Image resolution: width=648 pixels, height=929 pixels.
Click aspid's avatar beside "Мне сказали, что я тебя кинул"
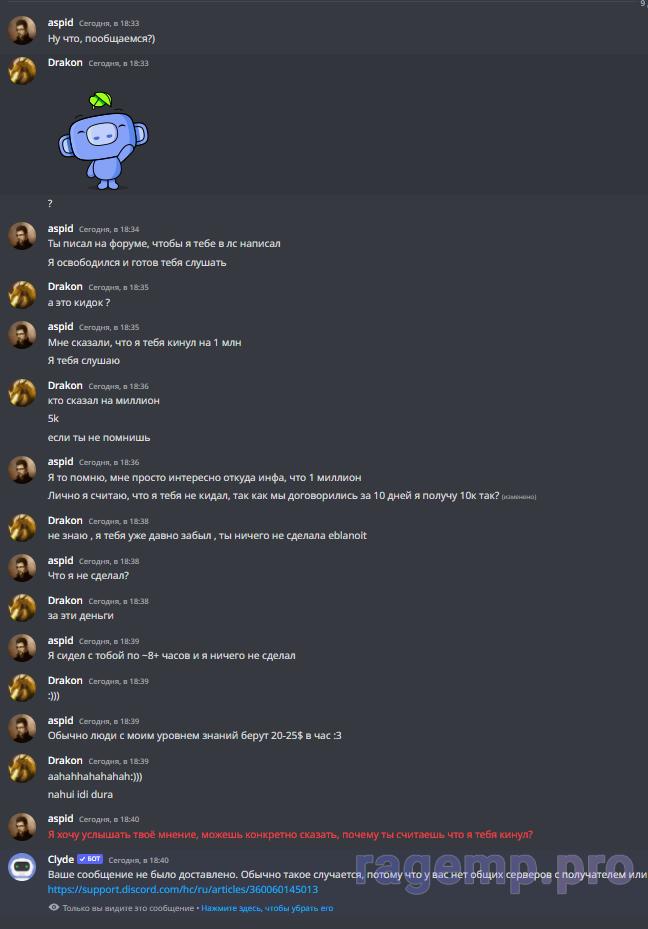22,335
